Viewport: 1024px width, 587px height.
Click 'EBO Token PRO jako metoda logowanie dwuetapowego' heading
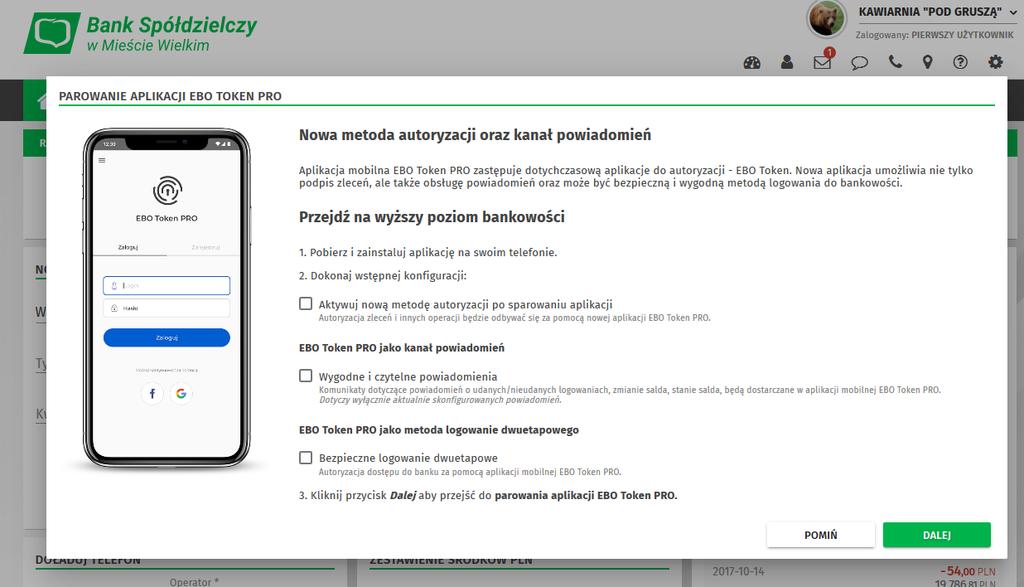pos(439,430)
